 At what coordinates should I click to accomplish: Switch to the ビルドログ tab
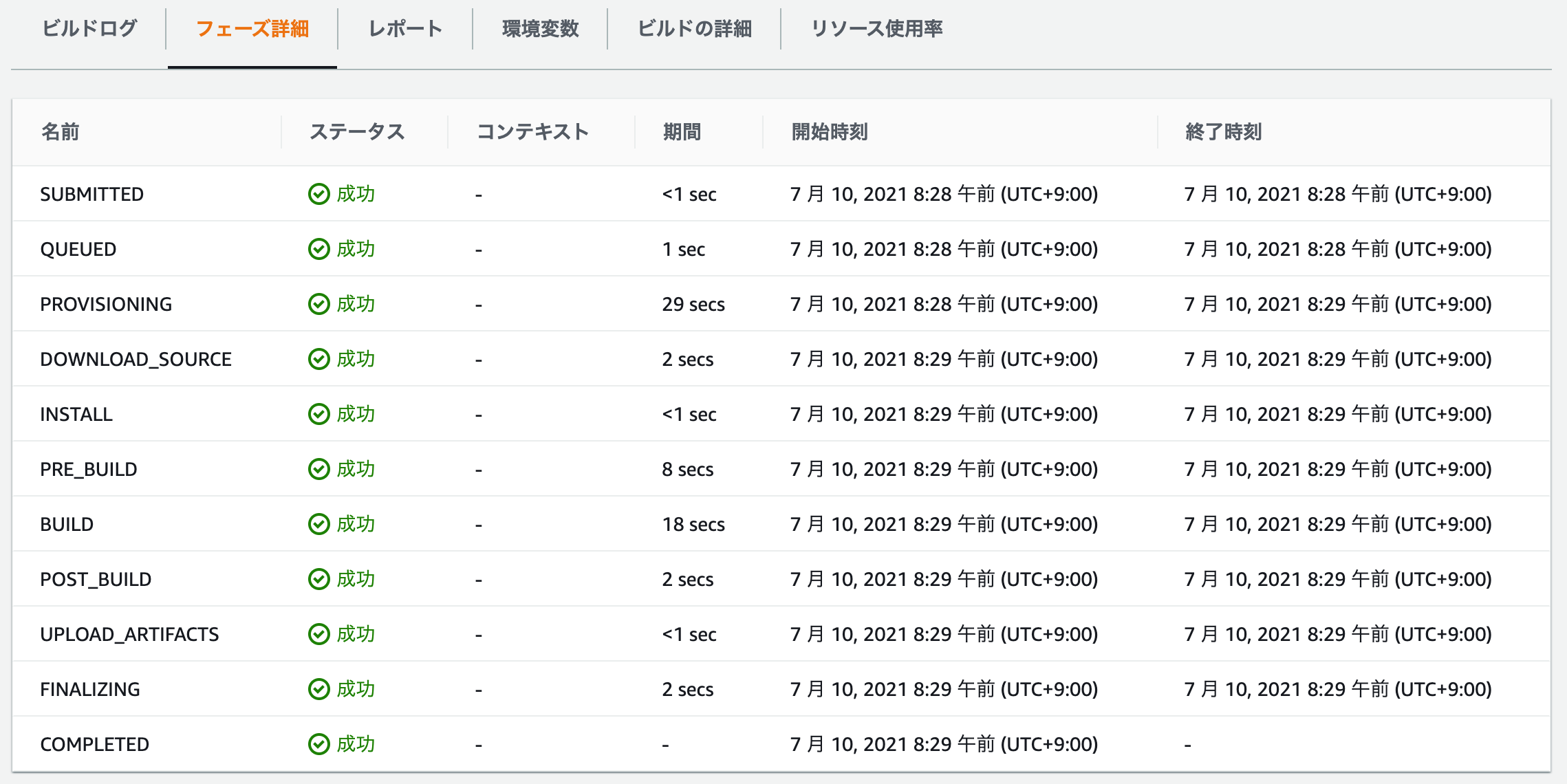(89, 29)
